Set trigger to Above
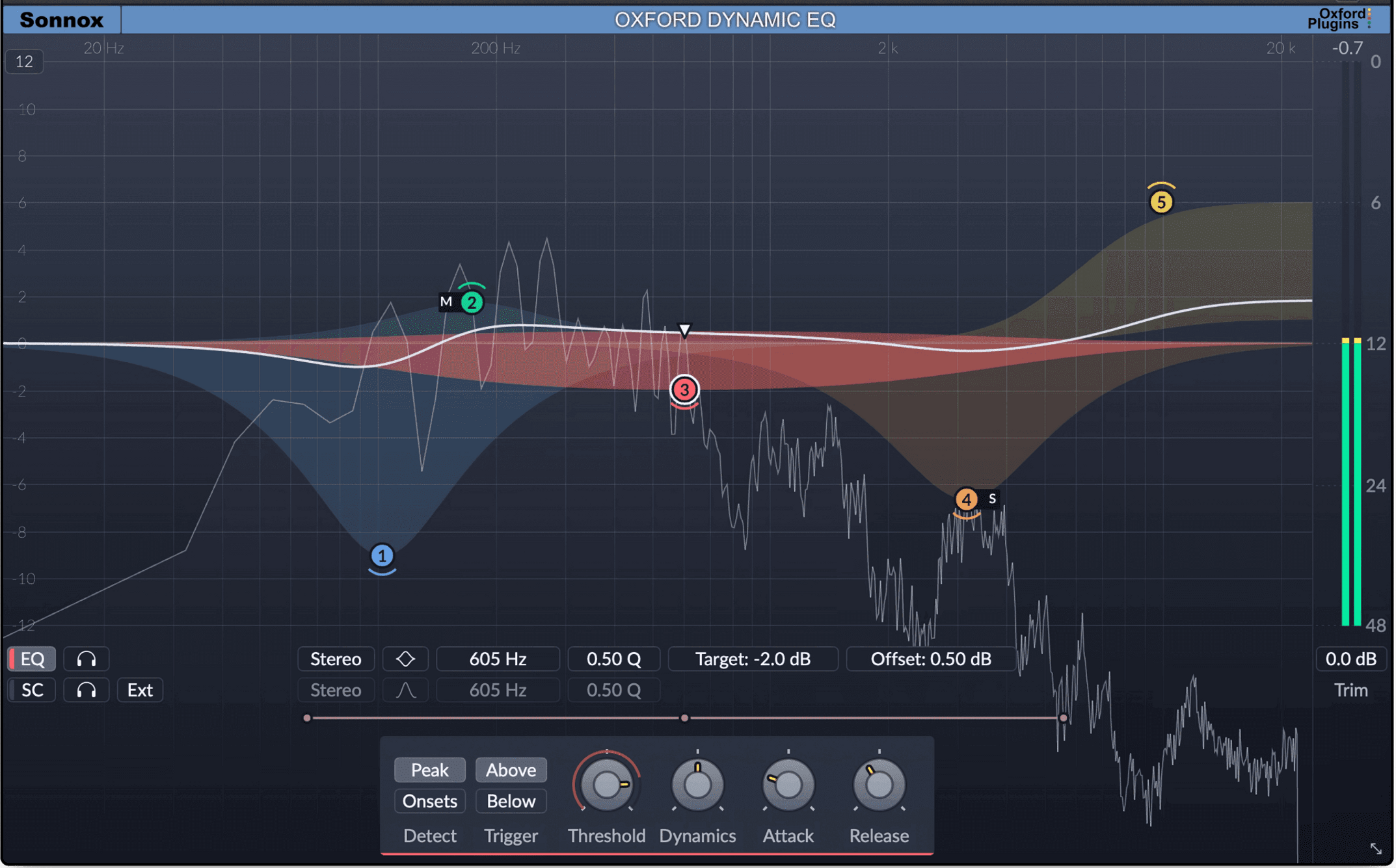Viewport: 1396px width, 868px height. [511, 770]
